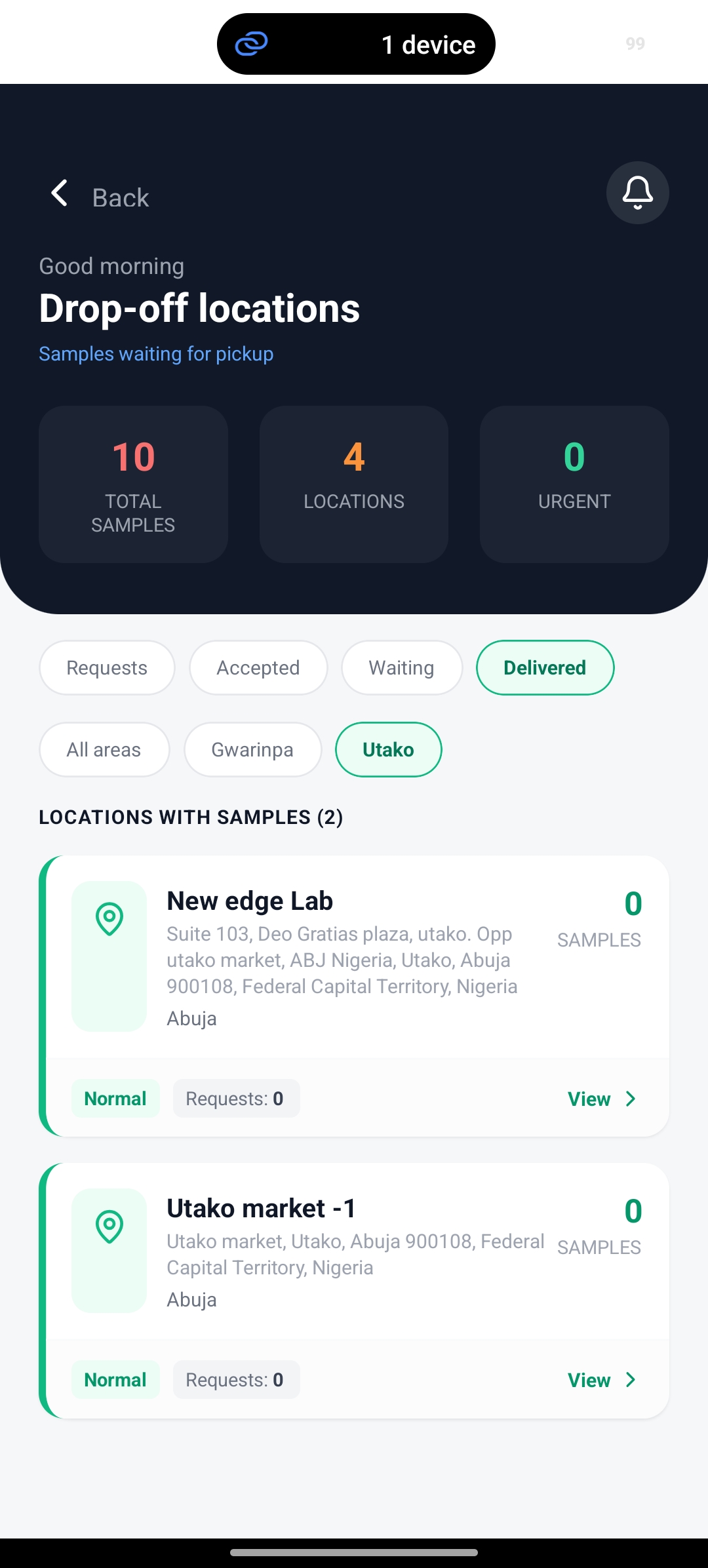Select the Accepted filter chip

tap(258, 668)
